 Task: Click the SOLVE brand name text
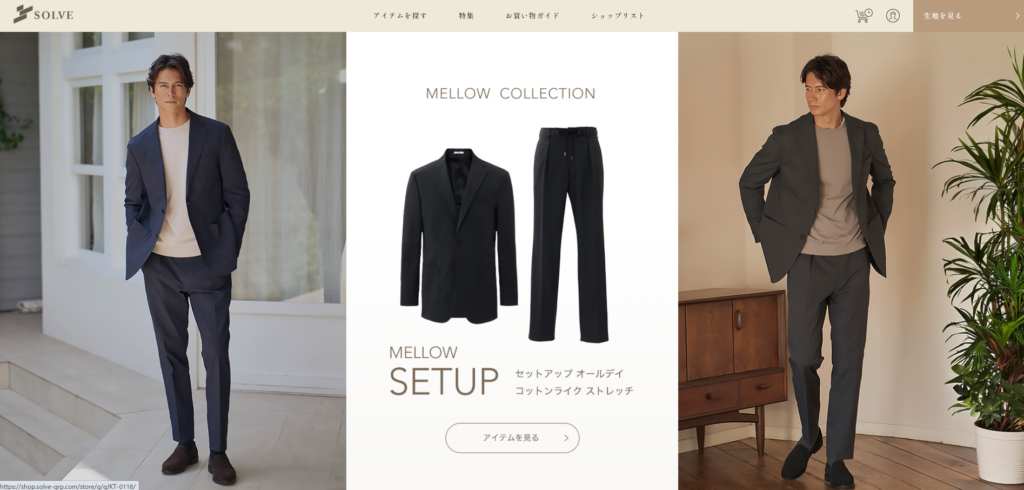click(x=54, y=15)
